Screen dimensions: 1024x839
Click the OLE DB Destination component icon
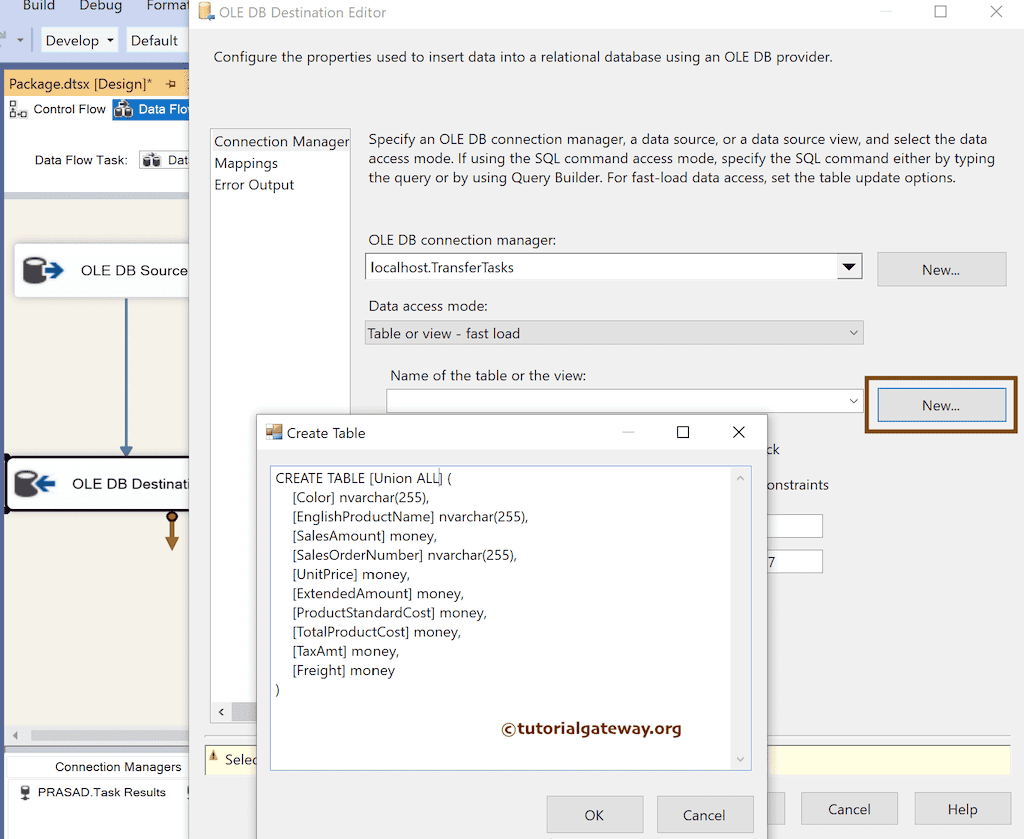[35, 484]
